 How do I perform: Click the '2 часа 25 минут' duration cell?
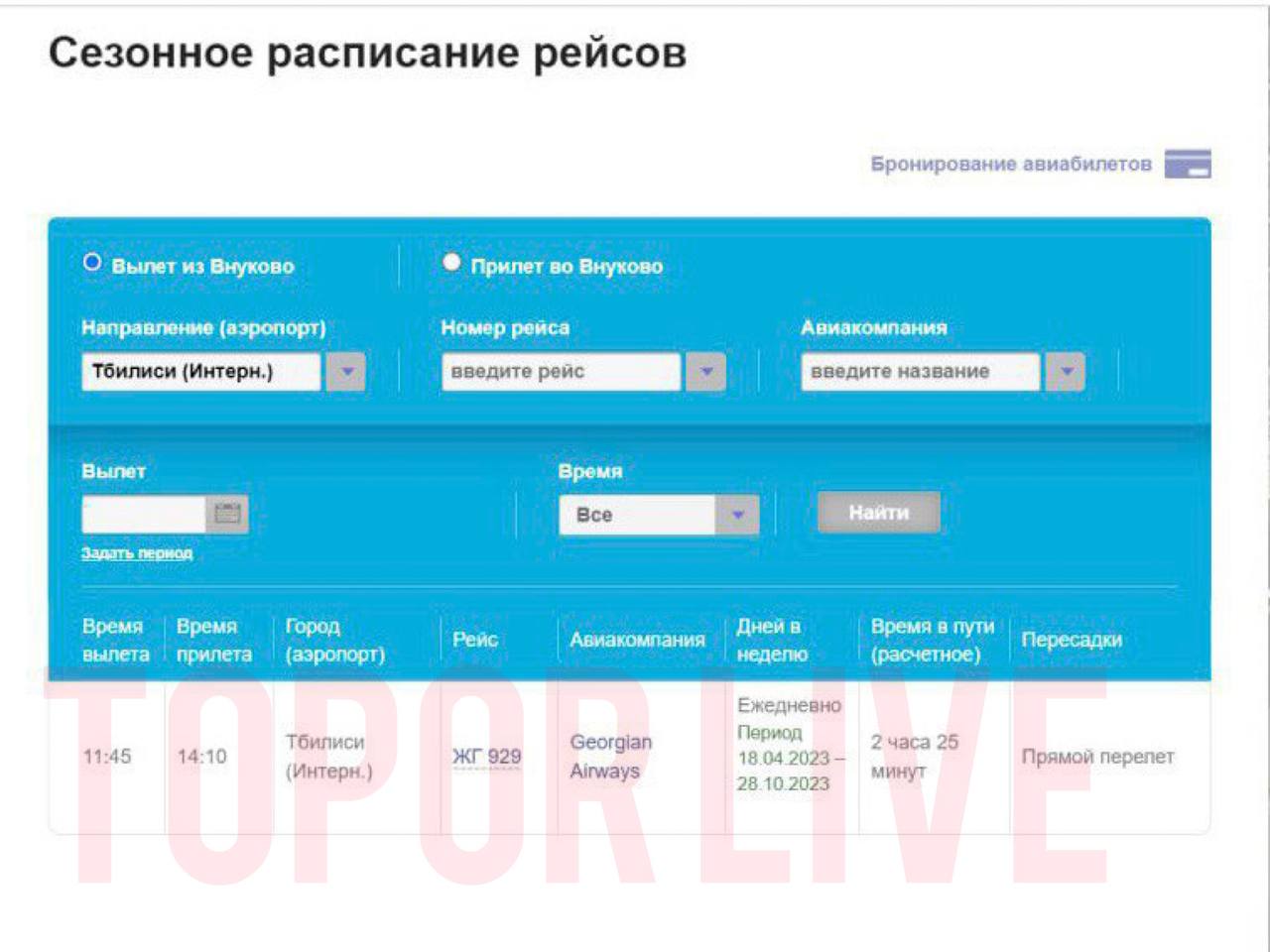pyautogui.click(x=914, y=756)
